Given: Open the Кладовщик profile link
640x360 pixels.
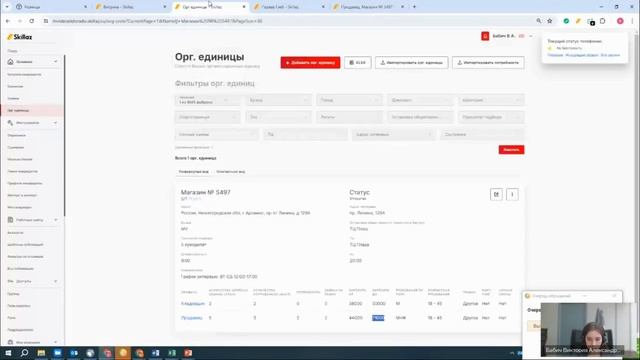Looking at the screenshot, I should point(193,304).
